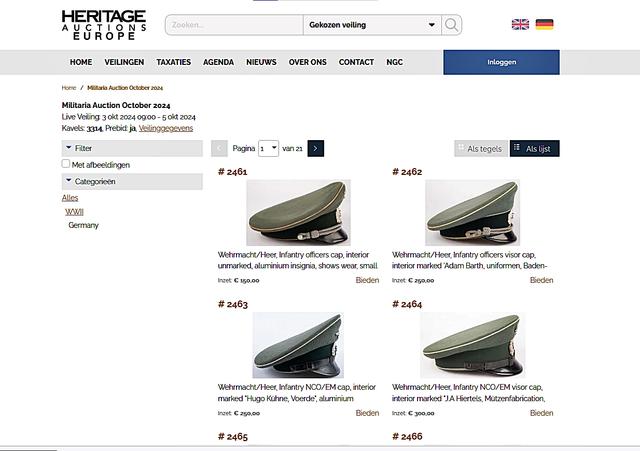This screenshot has height=451, width=640.
Task: Click the Inloggen button
Action: point(501,62)
